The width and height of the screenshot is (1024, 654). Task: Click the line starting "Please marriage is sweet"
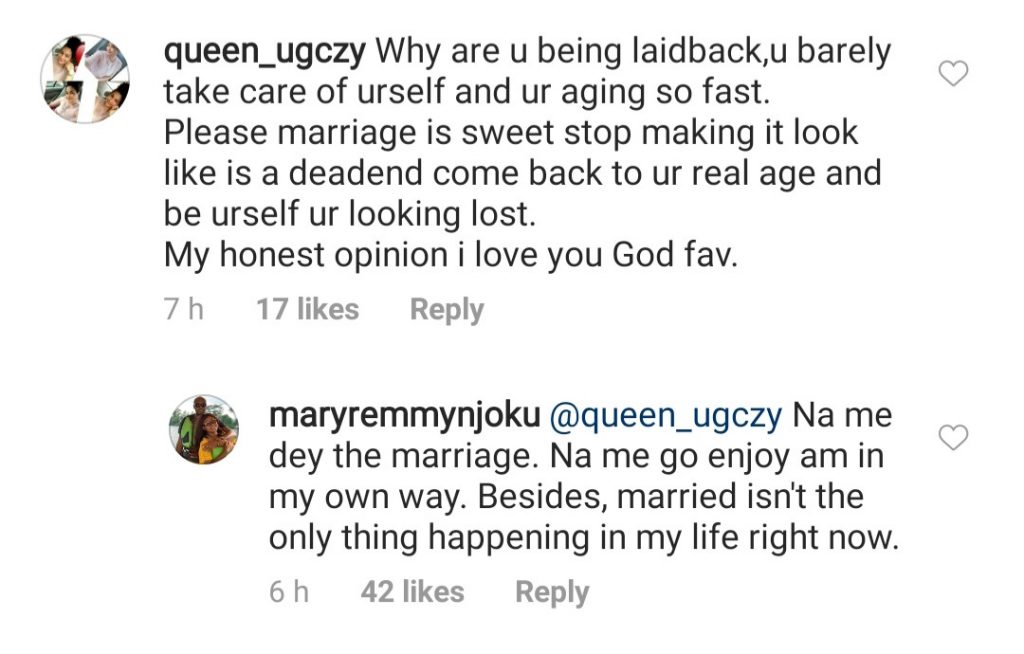[510, 133]
